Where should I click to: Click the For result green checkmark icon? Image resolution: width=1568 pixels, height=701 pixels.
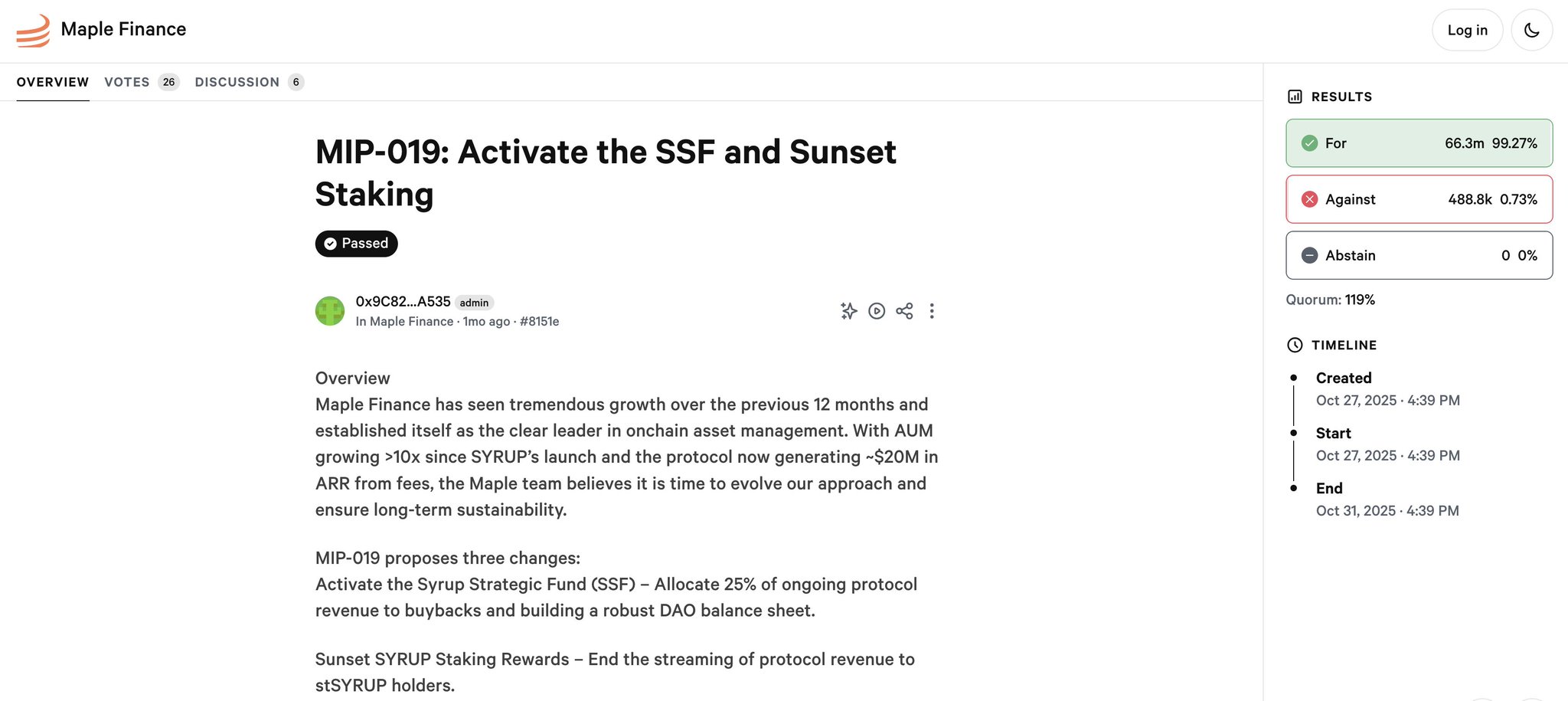click(x=1310, y=143)
